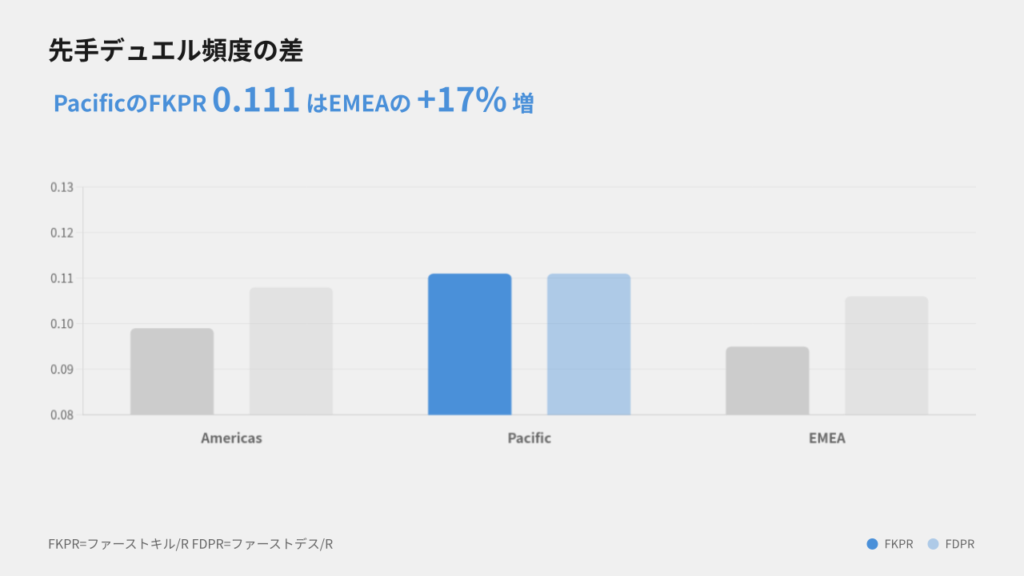Select the Americas FDPR light gray bar
Image resolution: width=1024 pixels, height=576 pixels.
[x=291, y=351]
